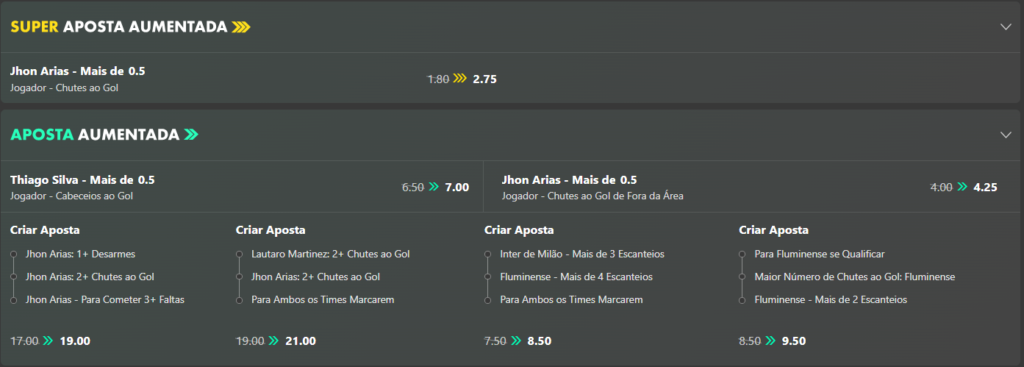Screen dimensions: 1024x367
Task: Click Lautaro Martinez: 2+ Chutes ao Gol leg
Action: (330, 254)
